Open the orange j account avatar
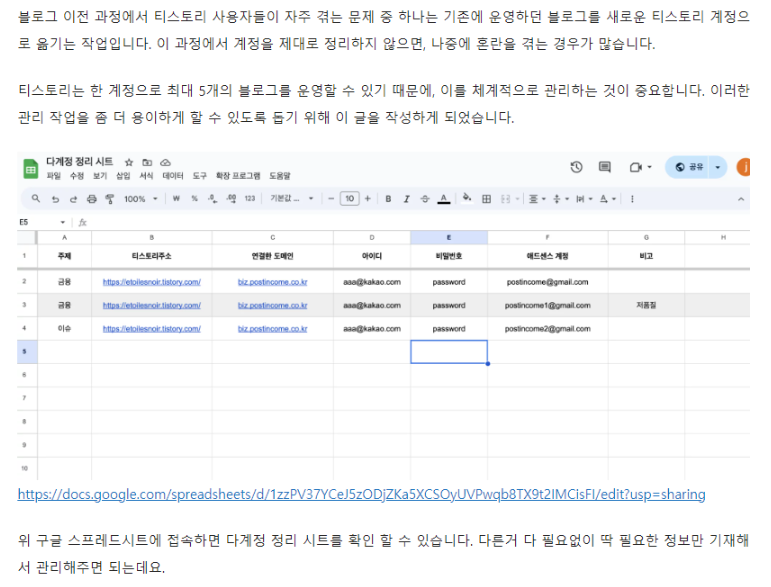Screen dimensions: 771x587 (743, 167)
